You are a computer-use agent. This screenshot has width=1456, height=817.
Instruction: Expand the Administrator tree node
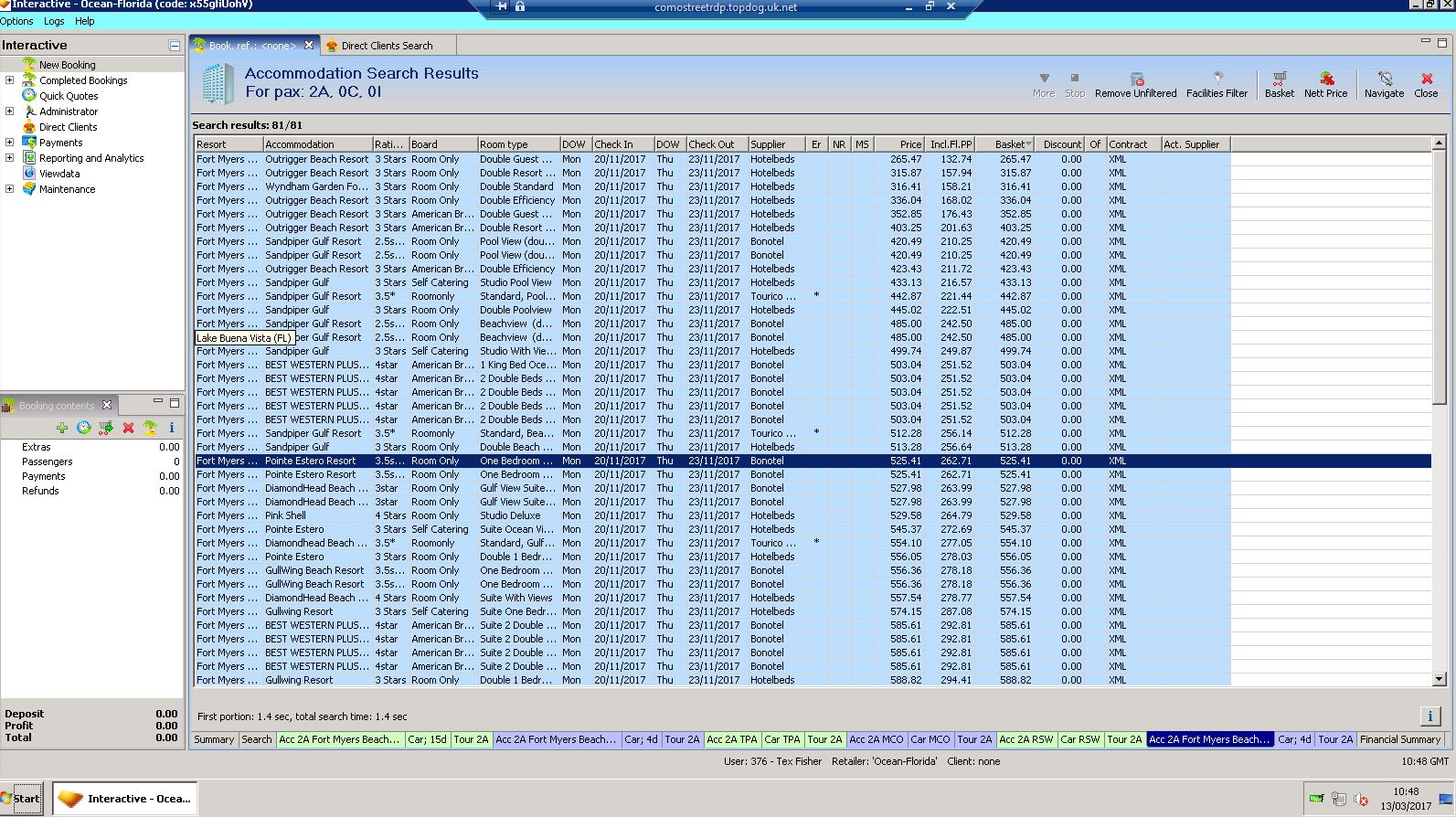(x=10, y=111)
